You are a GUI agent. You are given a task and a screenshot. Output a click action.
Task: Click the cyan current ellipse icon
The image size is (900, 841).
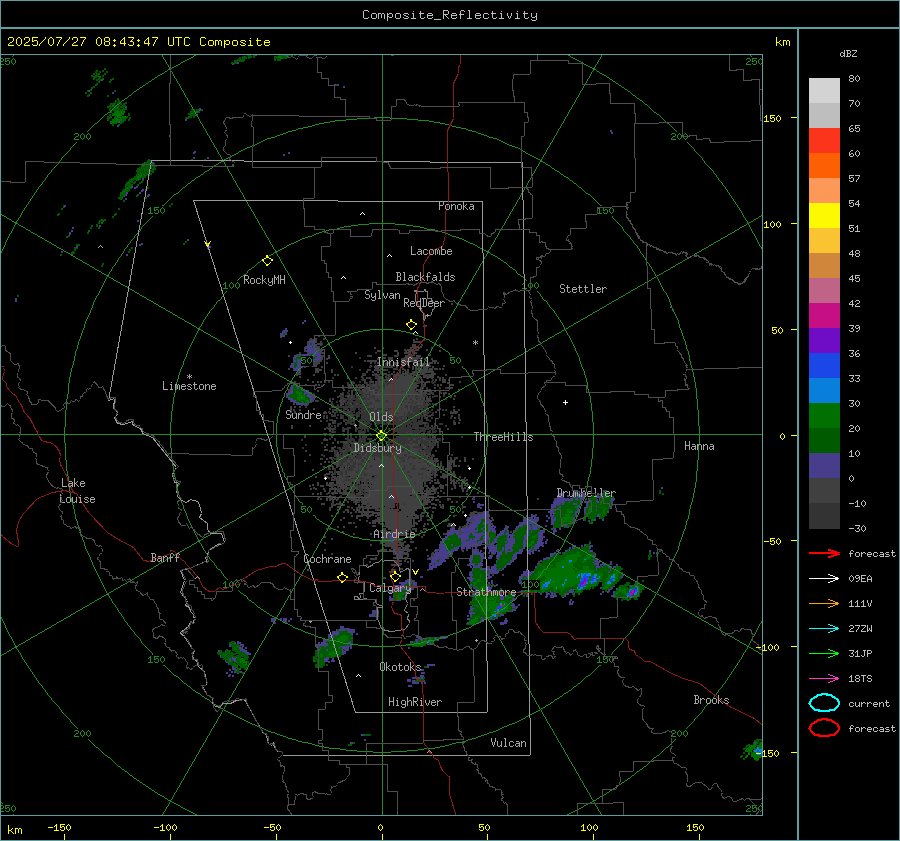(824, 703)
